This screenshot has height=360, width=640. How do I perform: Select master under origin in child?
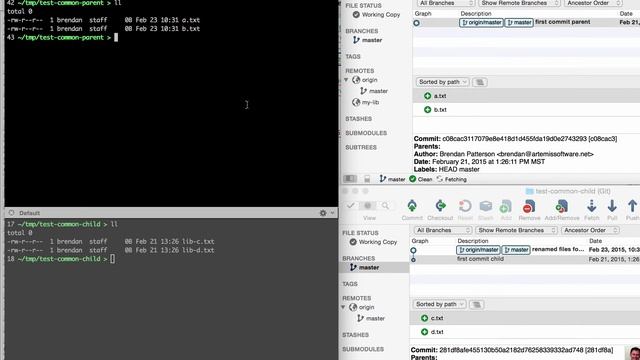point(371,318)
